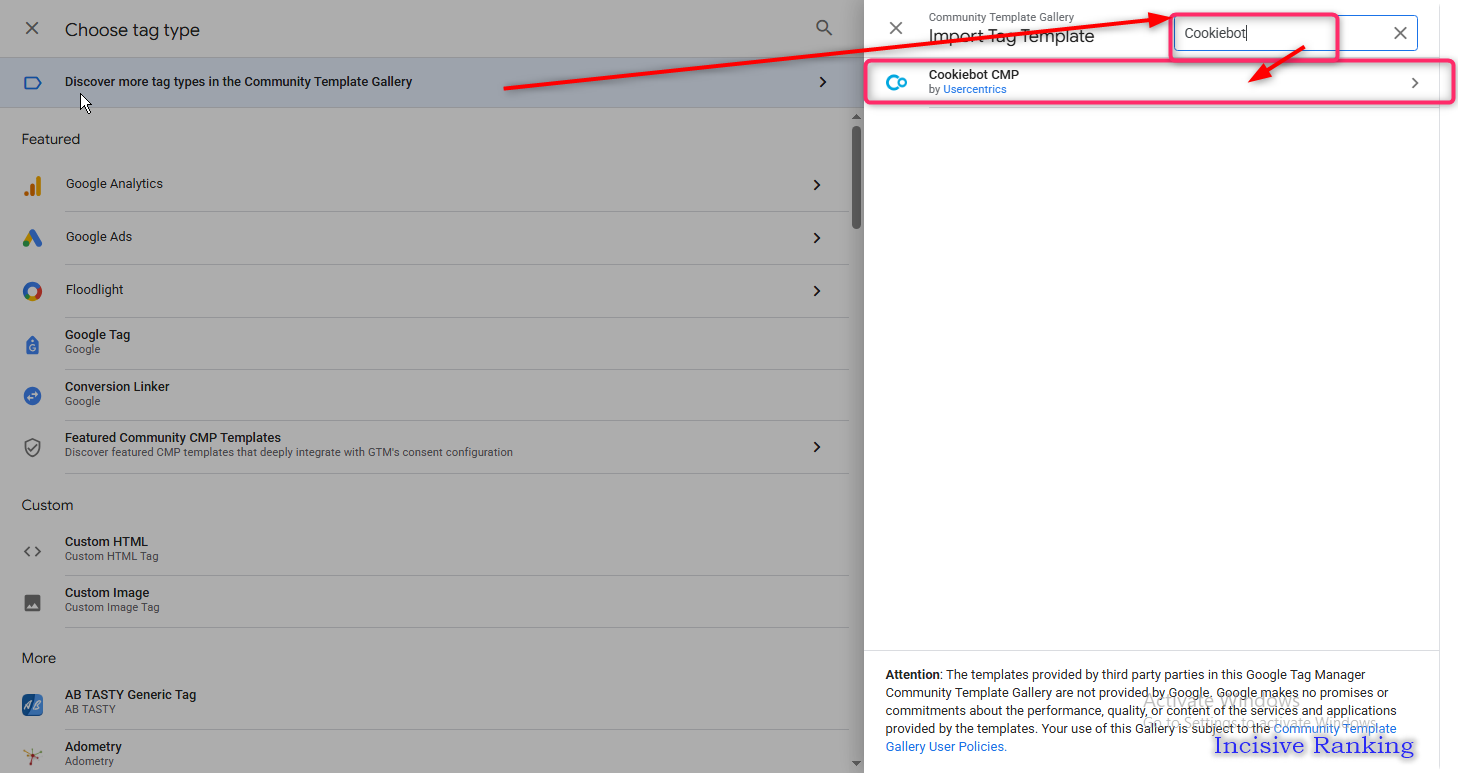Click the Conversion Linker icon
Screen dimensions: 1458x773
[32, 396]
